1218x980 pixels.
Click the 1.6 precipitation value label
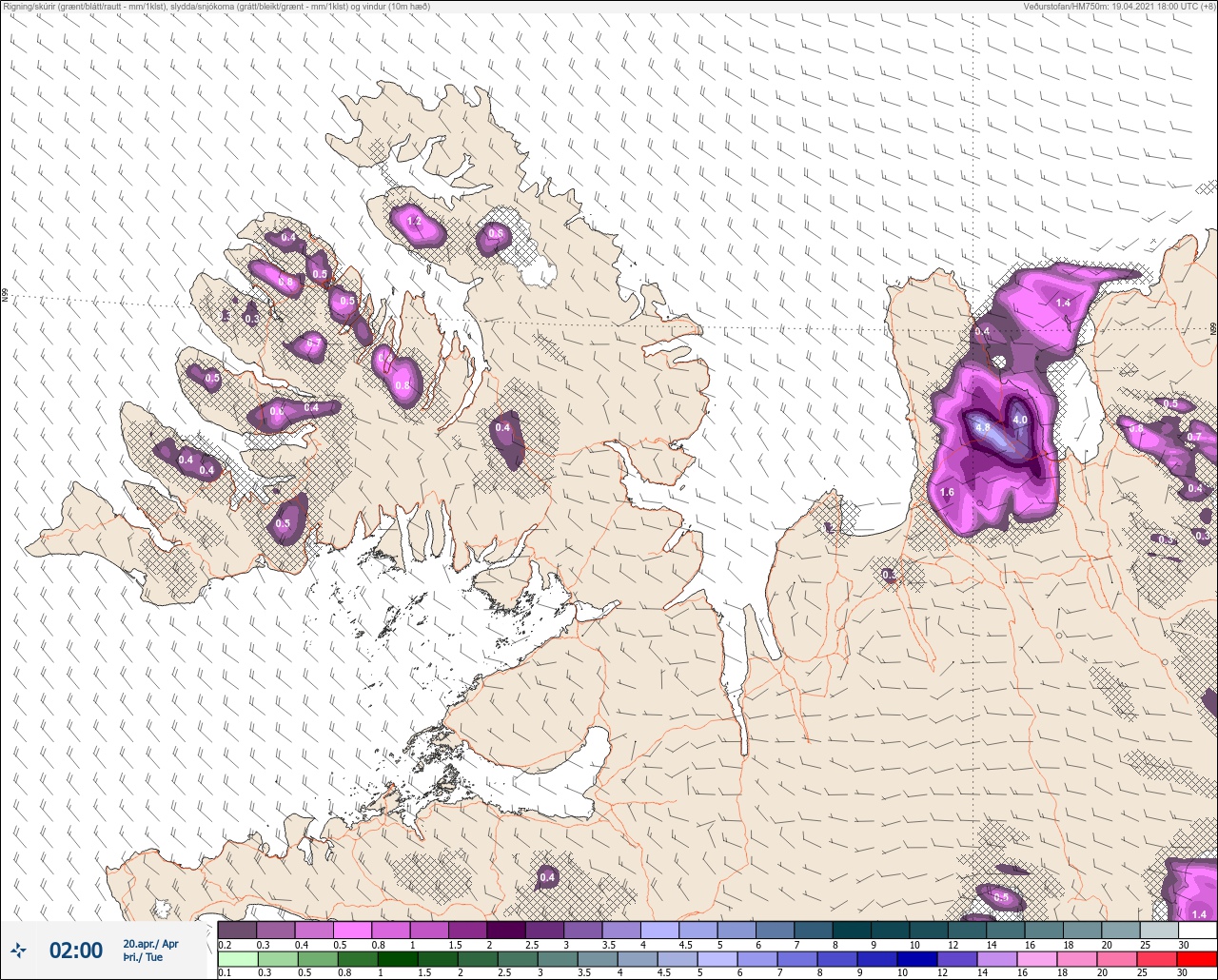click(x=947, y=493)
